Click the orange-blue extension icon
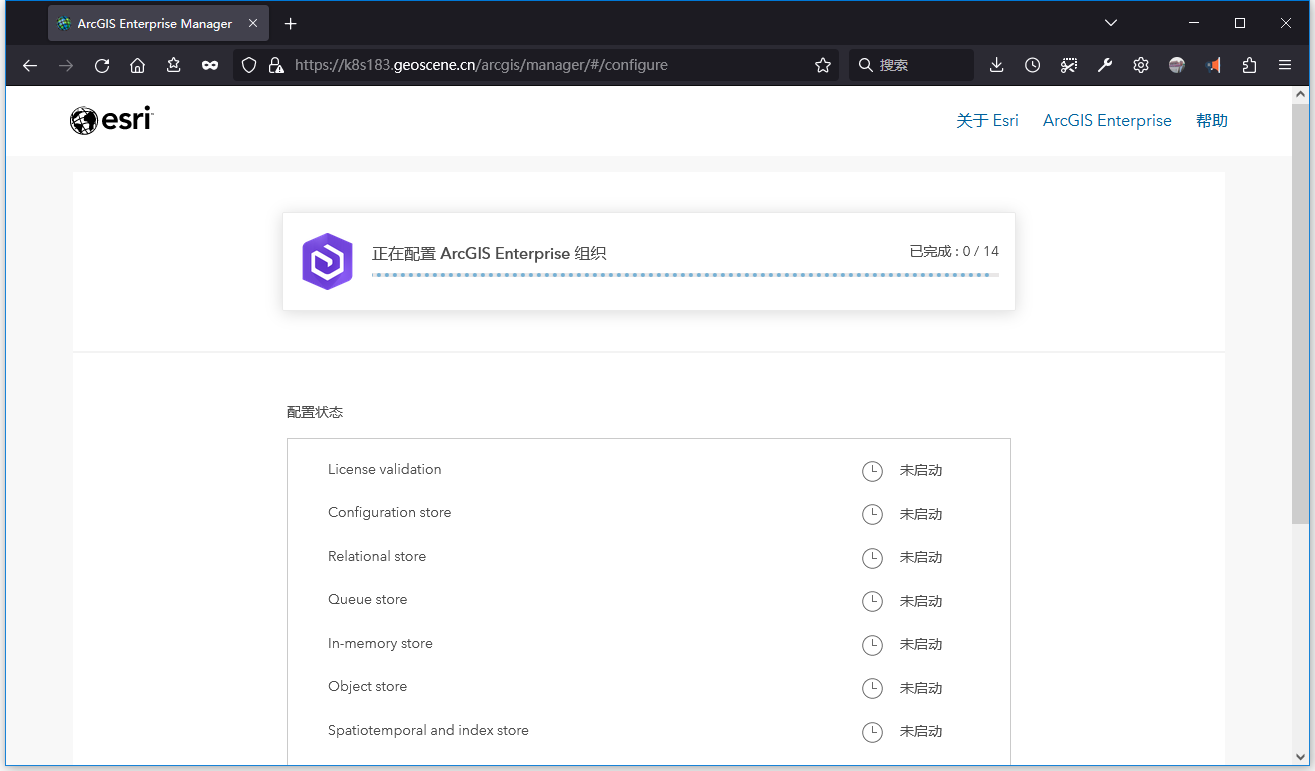 (x=1213, y=65)
